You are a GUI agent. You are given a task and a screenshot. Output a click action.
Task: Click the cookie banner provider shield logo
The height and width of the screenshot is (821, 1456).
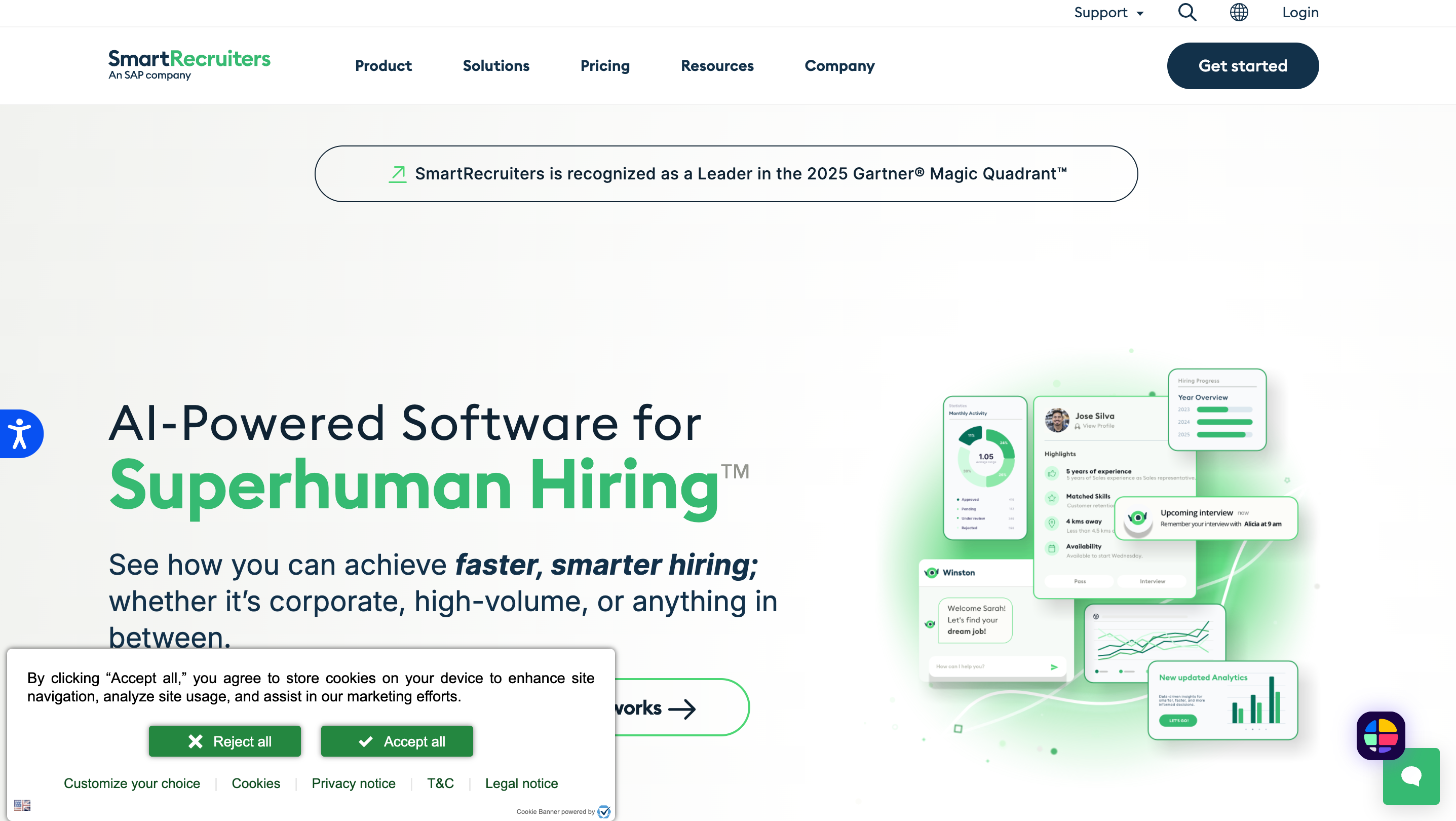click(604, 811)
